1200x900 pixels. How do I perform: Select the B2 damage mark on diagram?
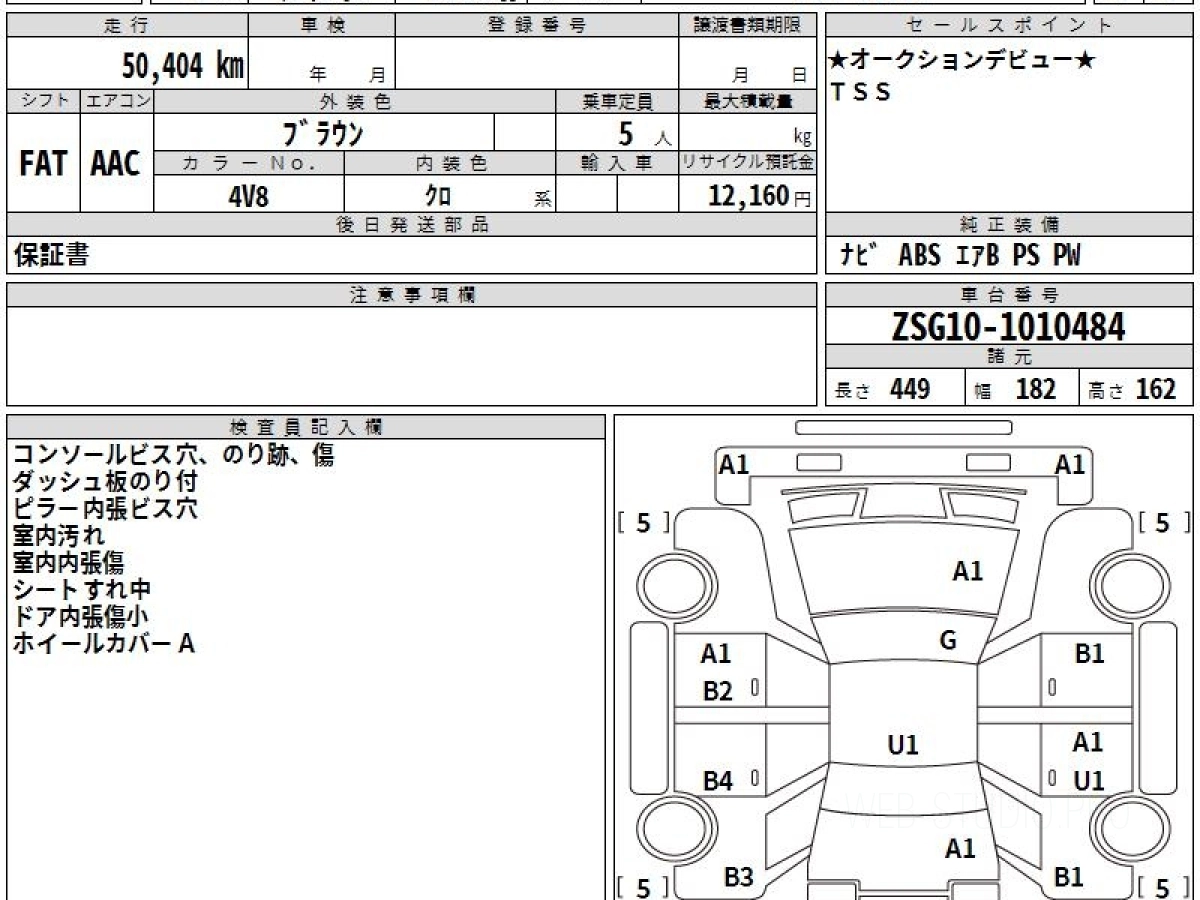pyautogui.click(x=718, y=691)
